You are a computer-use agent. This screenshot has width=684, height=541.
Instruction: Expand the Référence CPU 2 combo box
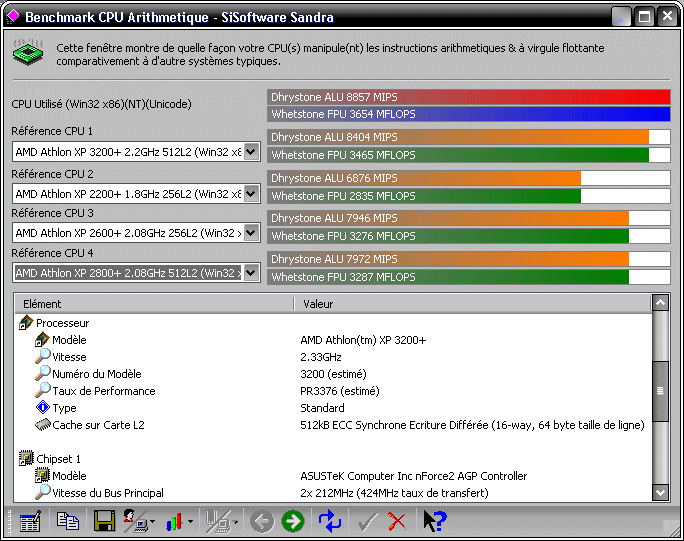(x=251, y=193)
